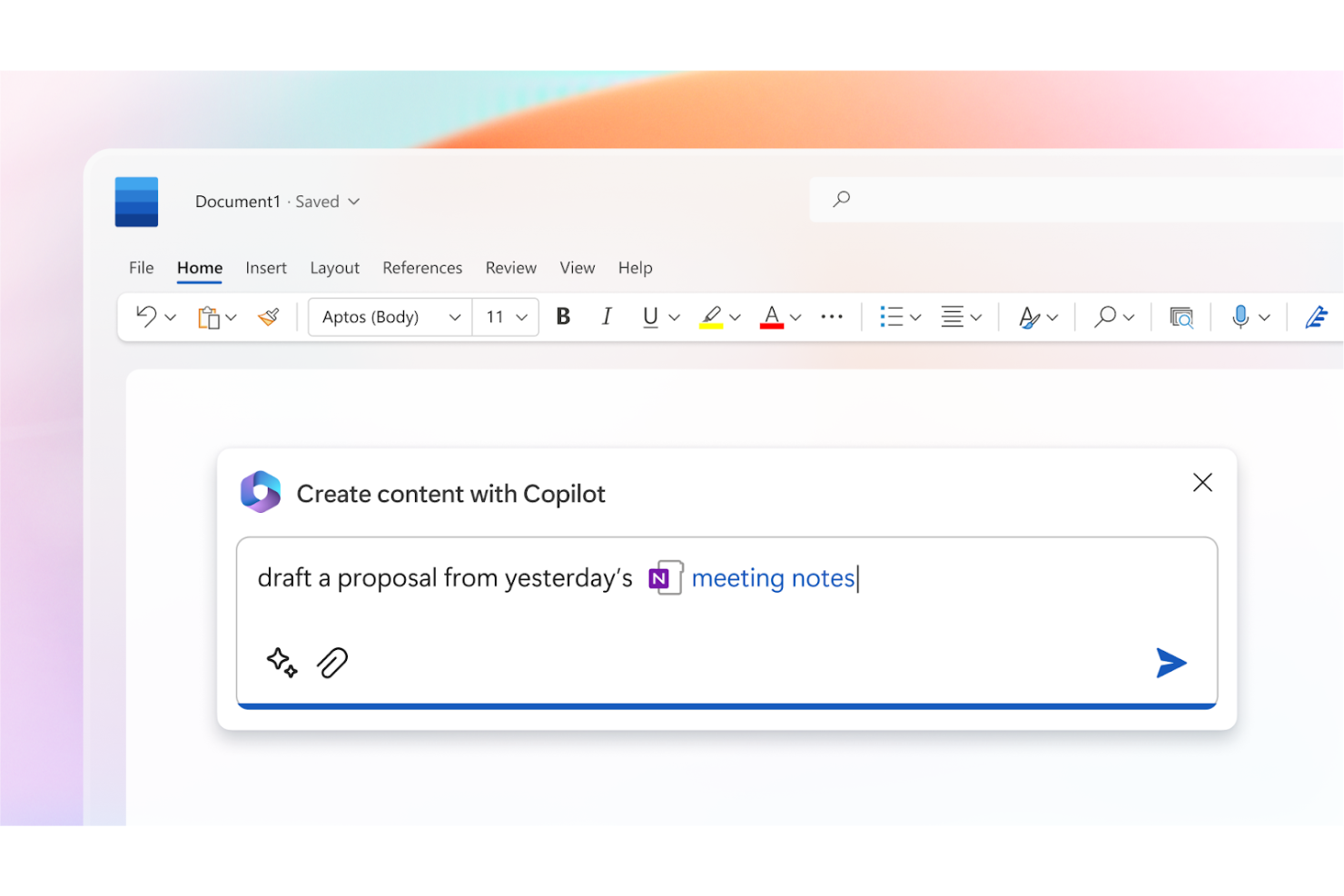Start Dictate with microphone icon
Viewport: 1344px width, 896px height.
[1240, 317]
